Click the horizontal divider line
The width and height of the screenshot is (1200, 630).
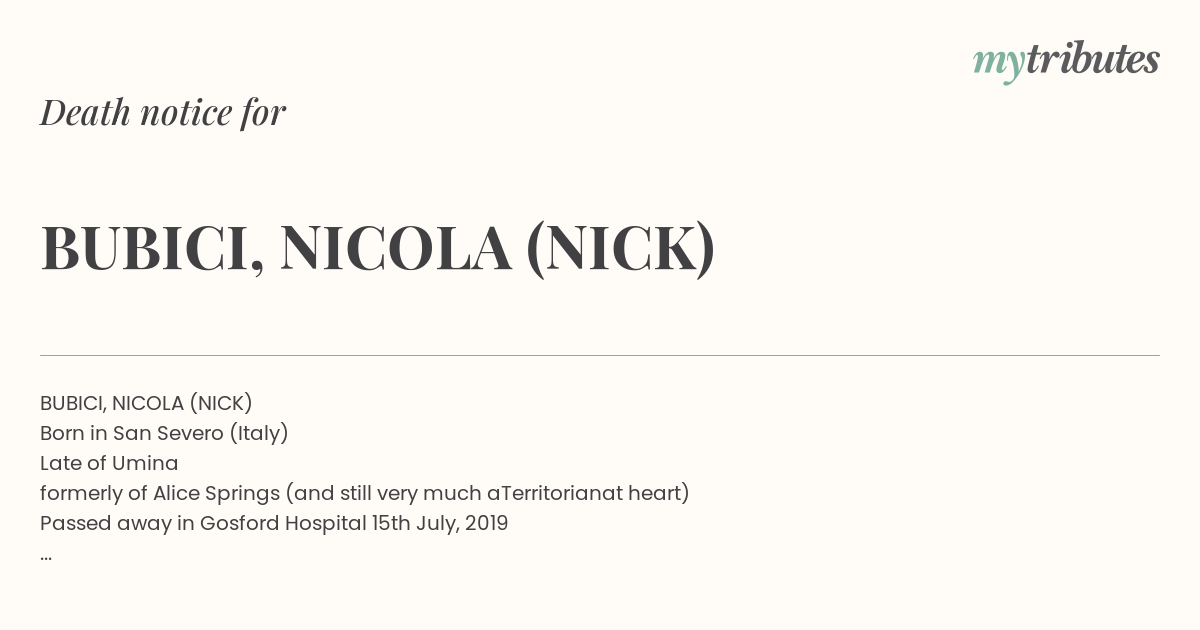600,355
